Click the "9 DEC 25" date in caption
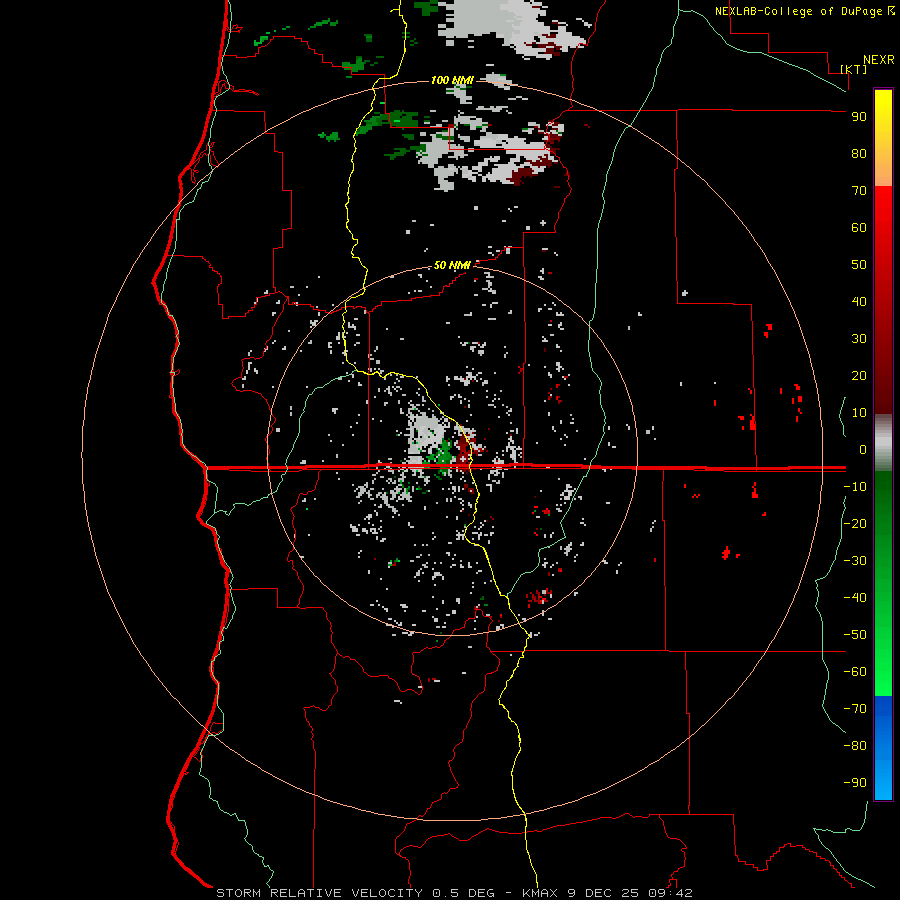 [603, 893]
